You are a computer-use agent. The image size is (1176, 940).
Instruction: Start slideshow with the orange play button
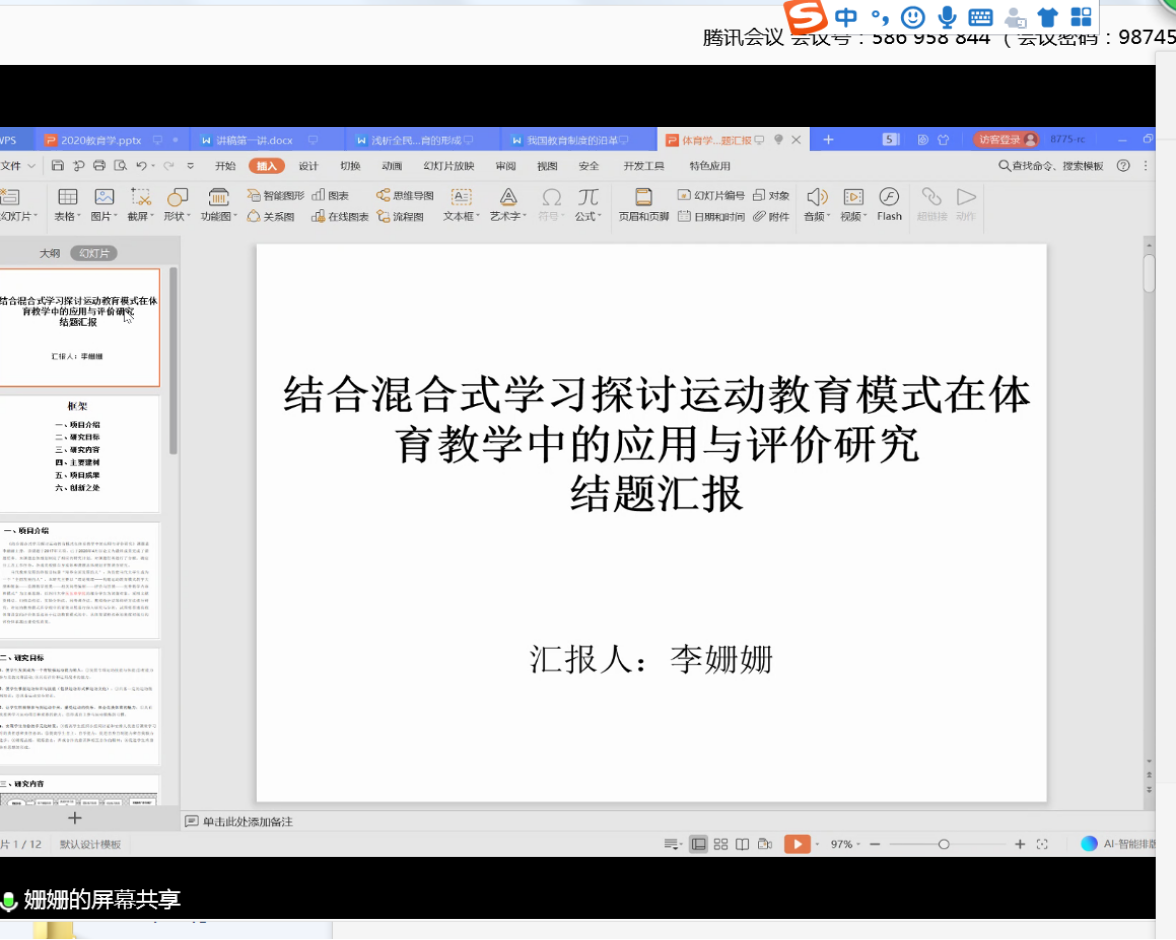(796, 844)
